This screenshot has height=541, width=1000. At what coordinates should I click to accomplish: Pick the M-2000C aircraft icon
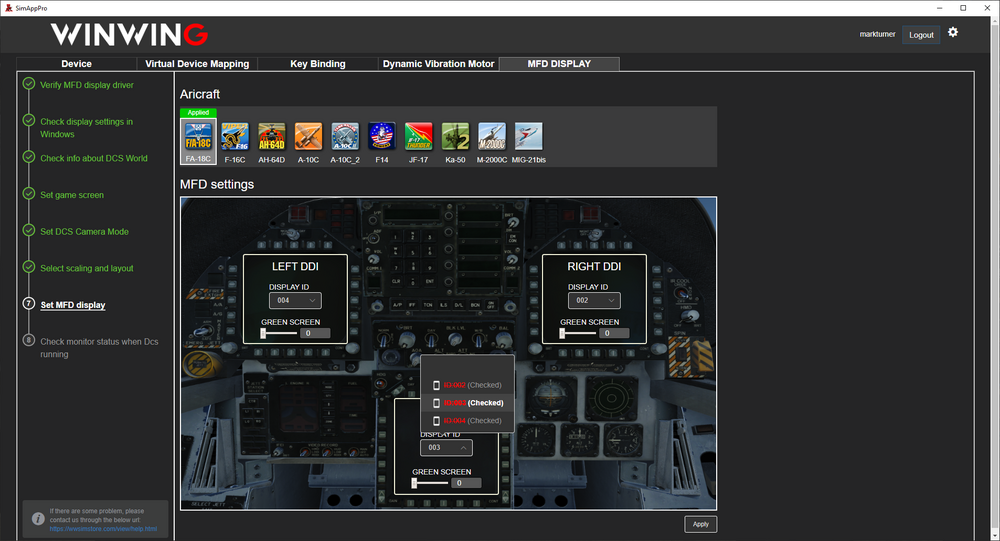pyautogui.click(x=491, y=137)
